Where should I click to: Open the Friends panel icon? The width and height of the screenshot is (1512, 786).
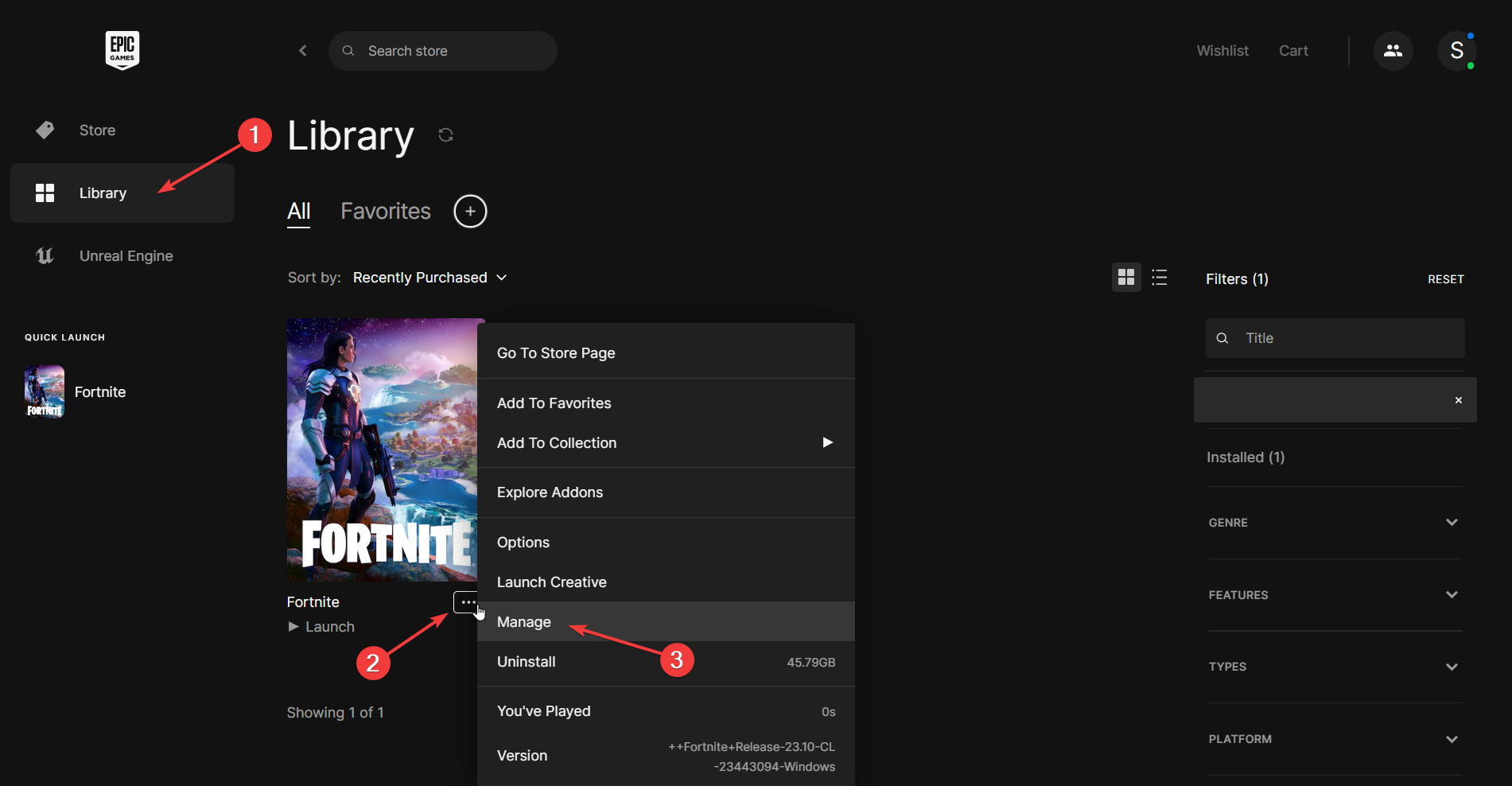pyautogui.click(x=1393, y=51)
